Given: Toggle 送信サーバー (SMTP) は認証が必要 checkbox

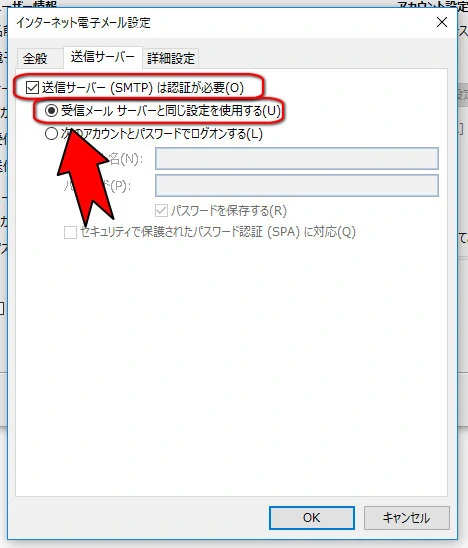Looking at the screenshot, I should (32, 87).
